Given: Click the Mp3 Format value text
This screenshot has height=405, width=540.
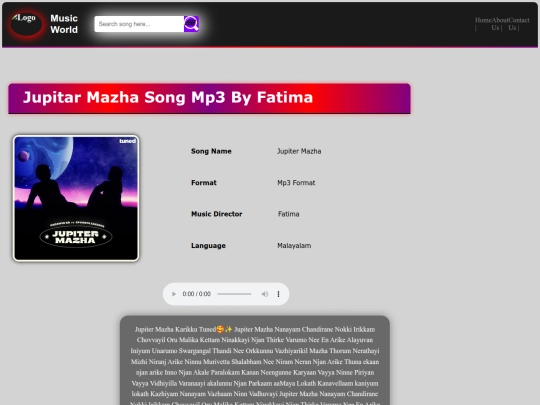Looking at the screenshot, I should tap(296, 183).
